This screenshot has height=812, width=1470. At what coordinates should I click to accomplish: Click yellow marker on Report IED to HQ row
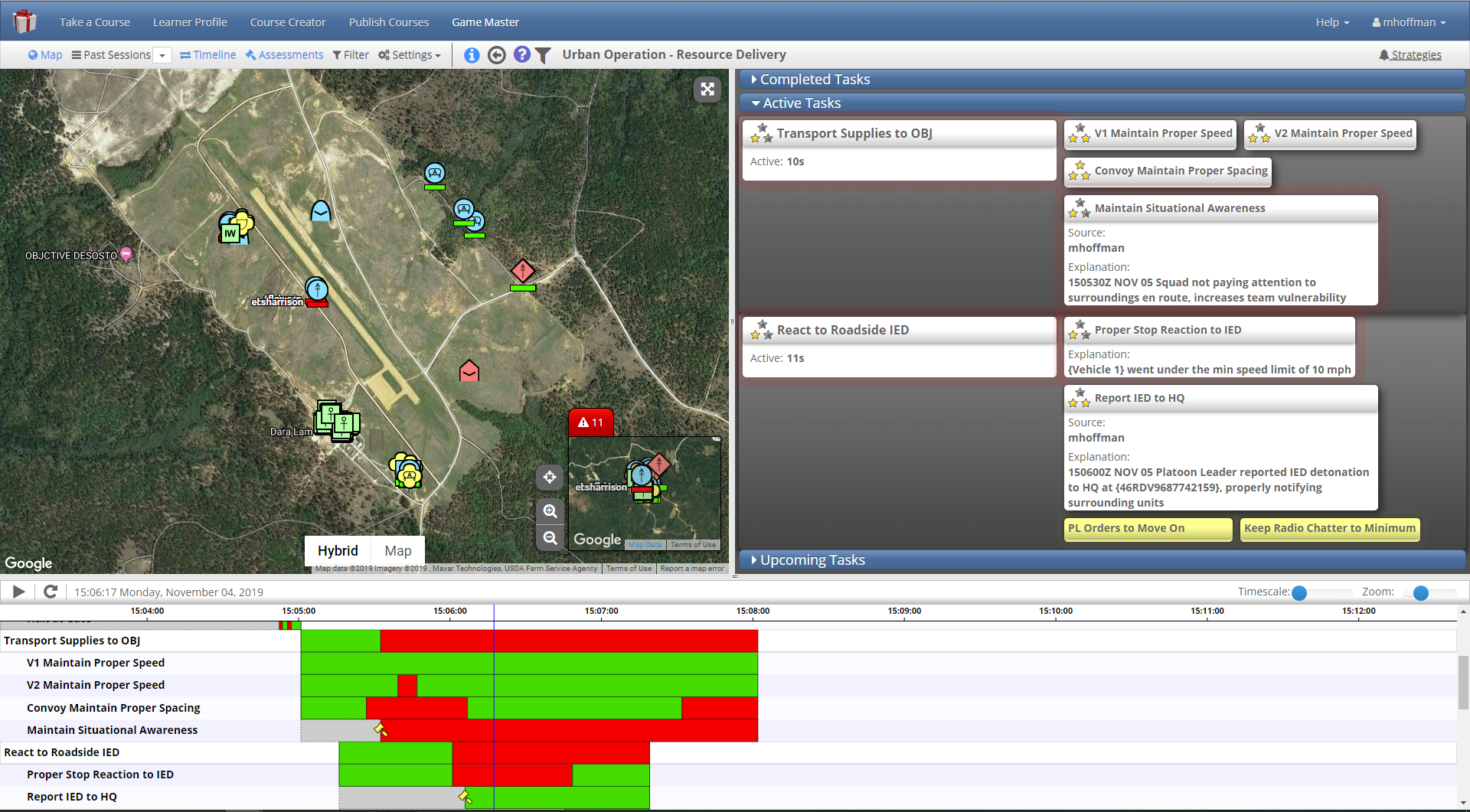coord(465,797)
